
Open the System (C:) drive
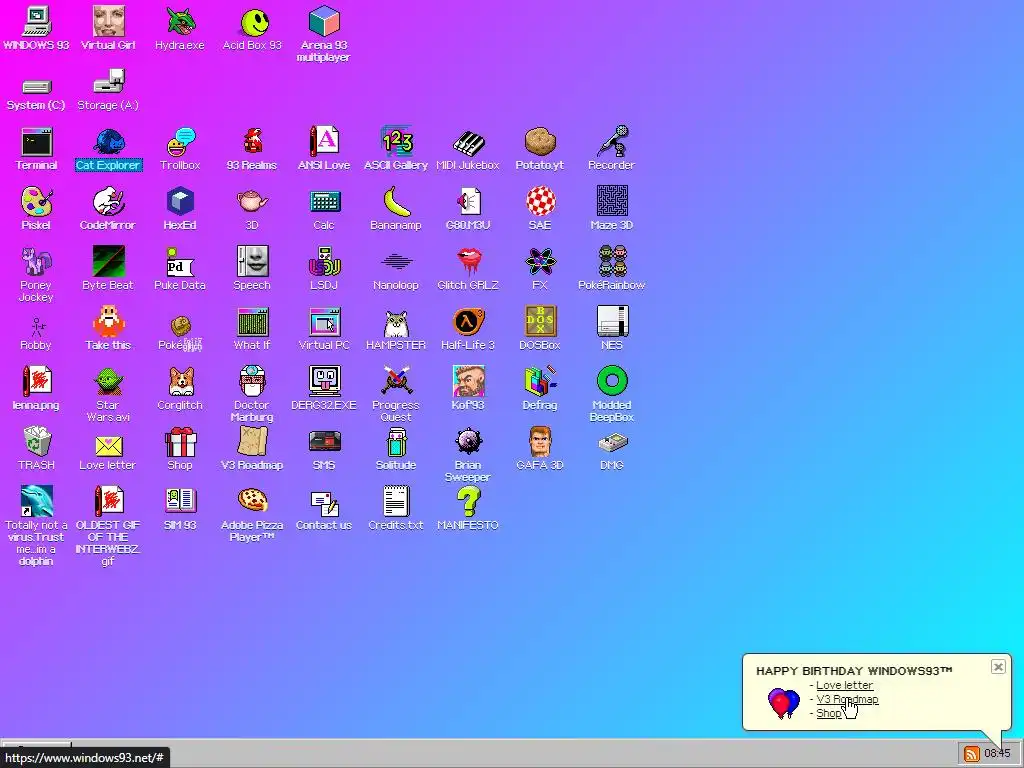pos(36,86)
